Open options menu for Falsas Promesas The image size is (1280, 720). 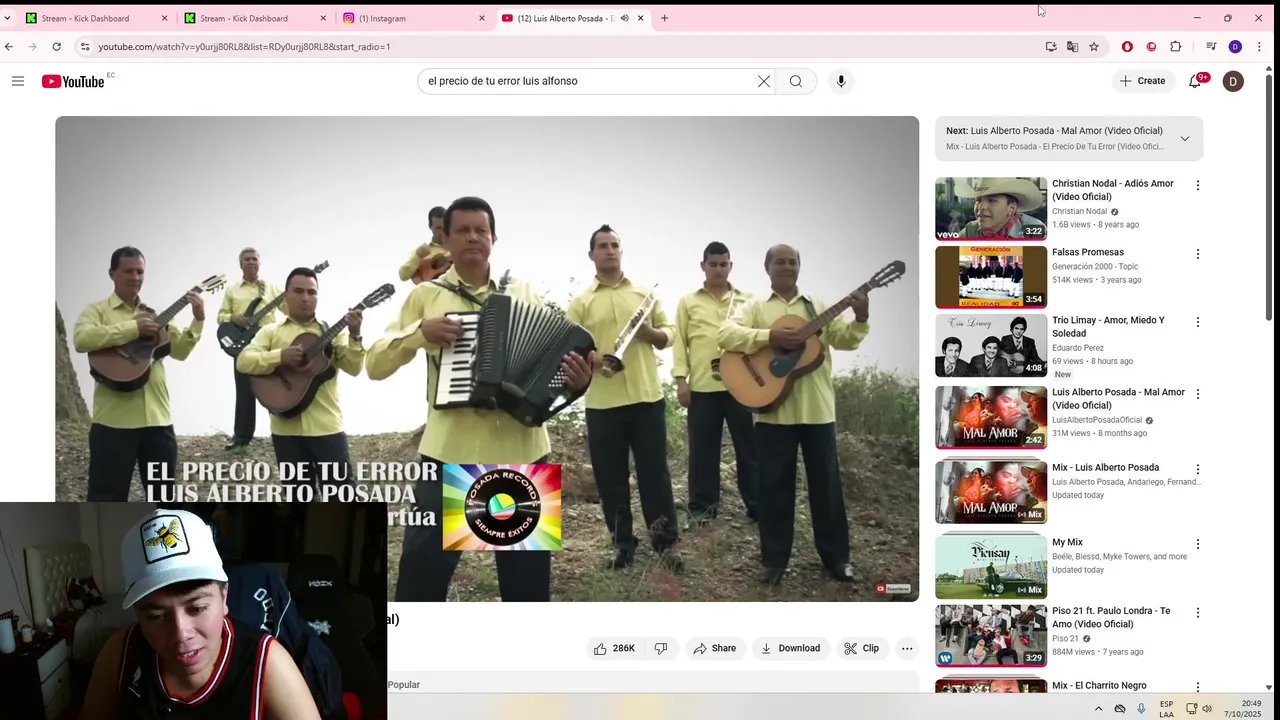(1197, 254)
